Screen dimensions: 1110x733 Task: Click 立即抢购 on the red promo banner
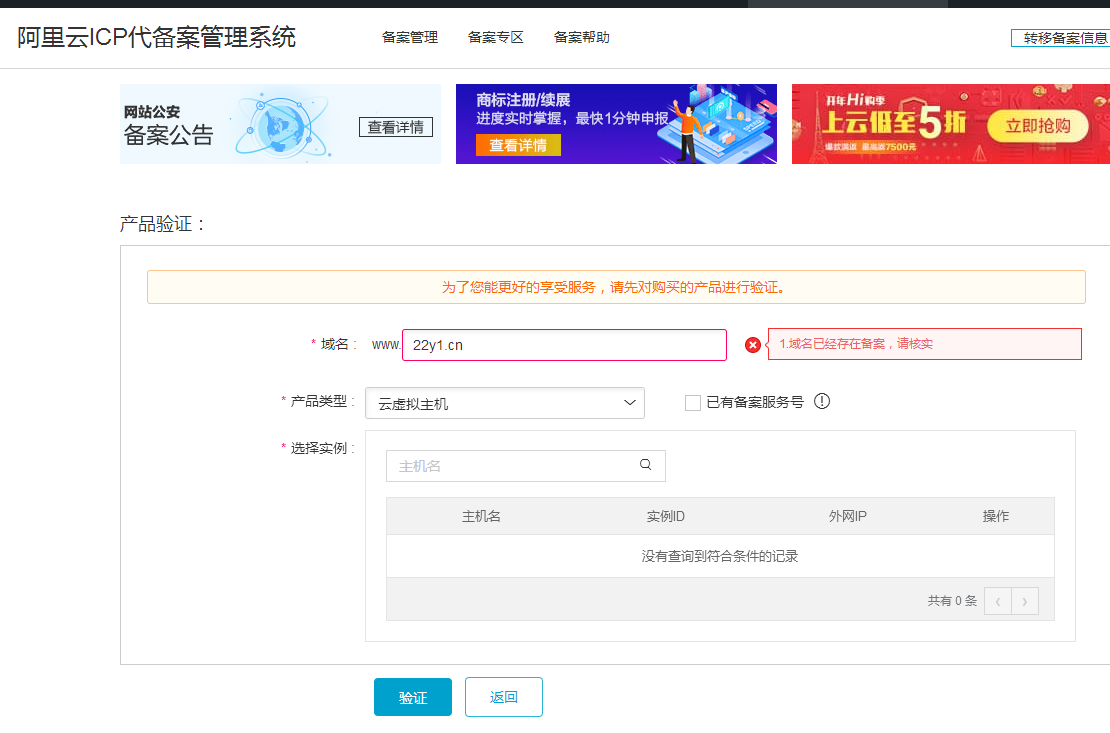tap(1038, 126)
